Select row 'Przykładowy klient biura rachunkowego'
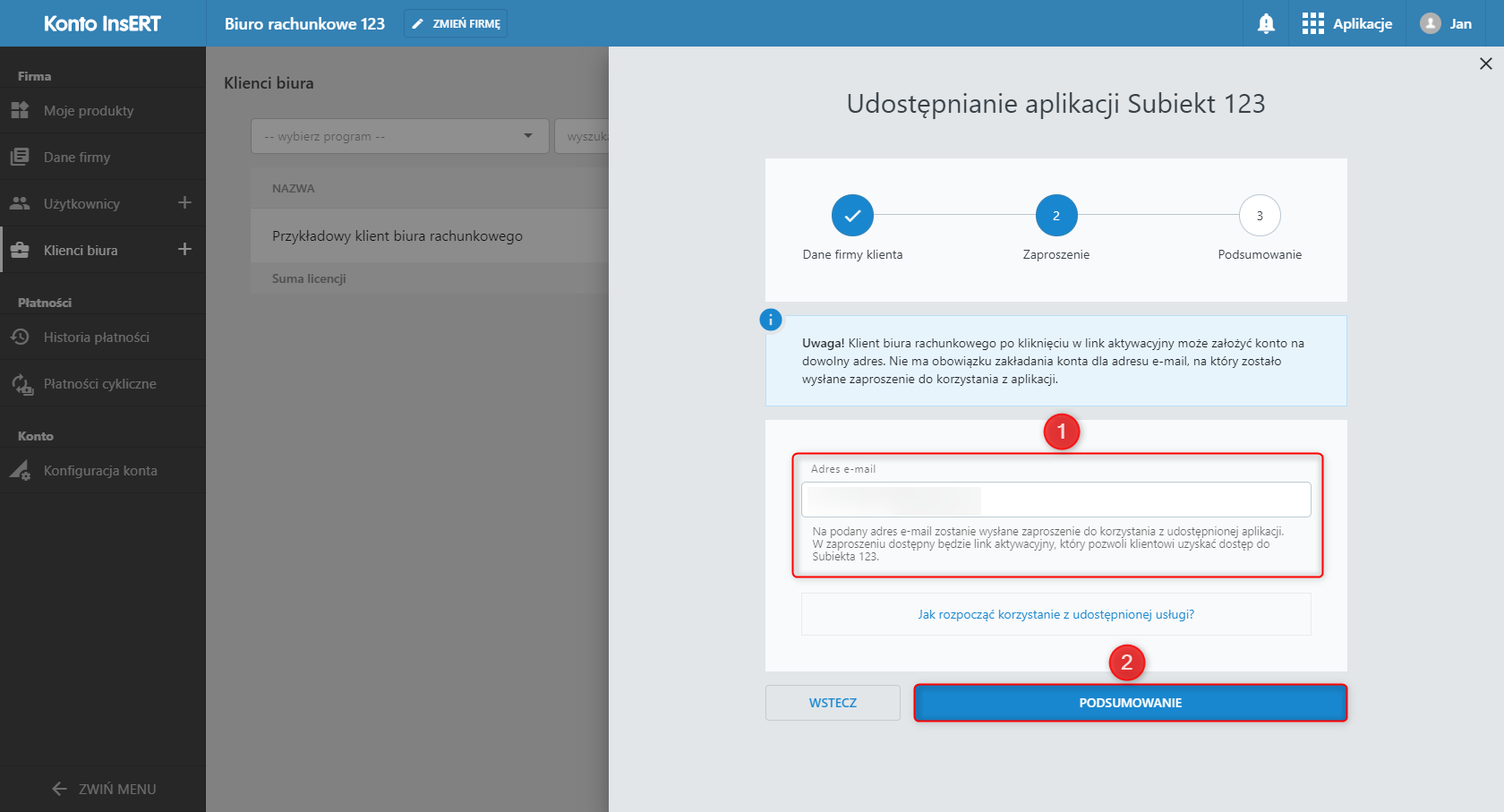Screen dimensions: 1504x812 tap(430, 235)
